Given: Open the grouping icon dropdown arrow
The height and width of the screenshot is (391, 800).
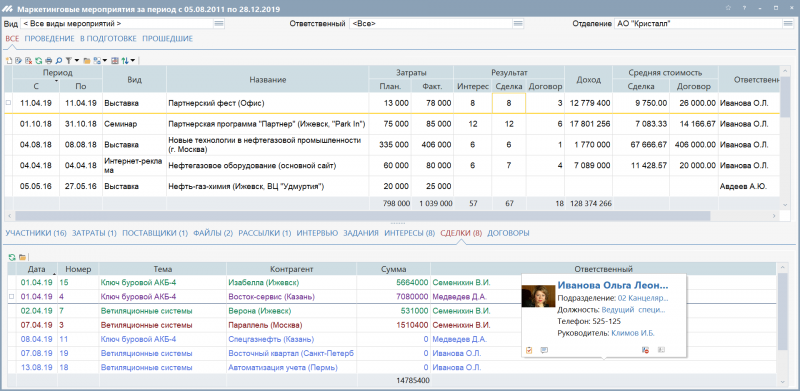Looking at the screenshot, I should pyautogui.click(x=105, y=60).
